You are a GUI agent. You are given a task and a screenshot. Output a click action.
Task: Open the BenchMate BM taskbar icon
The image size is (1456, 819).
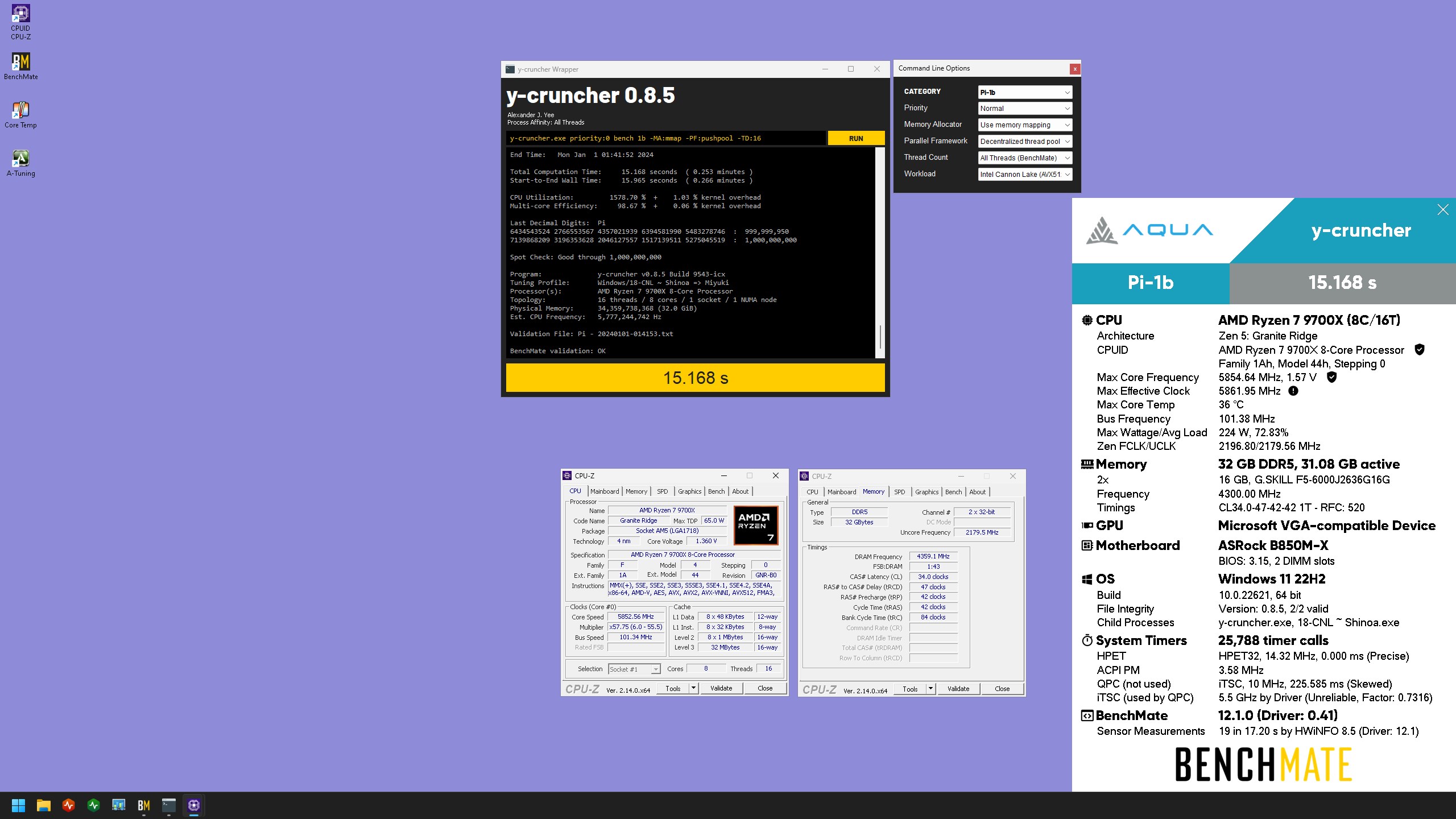(143, 805)
